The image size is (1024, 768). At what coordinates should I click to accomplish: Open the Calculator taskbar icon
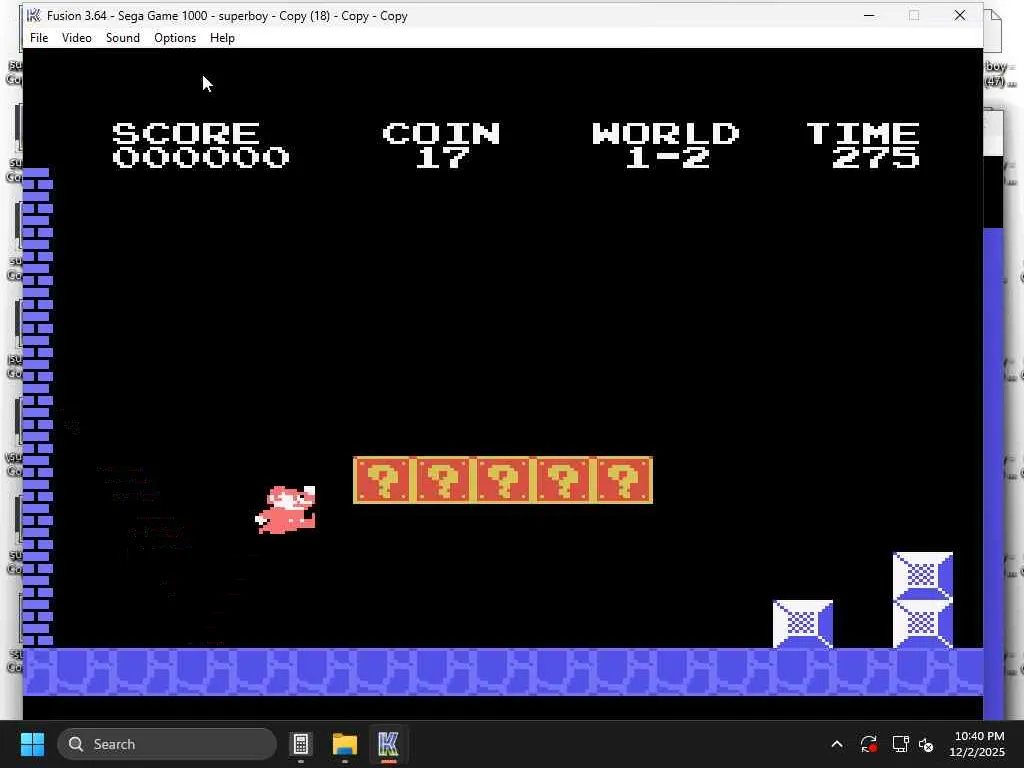[301, 744]
